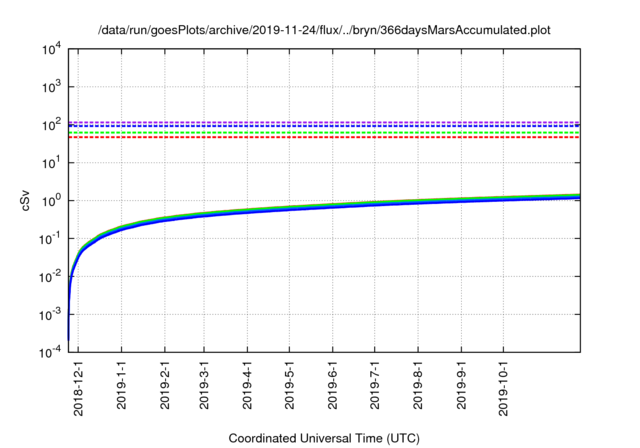Click the cSv y-axis label

26,200
